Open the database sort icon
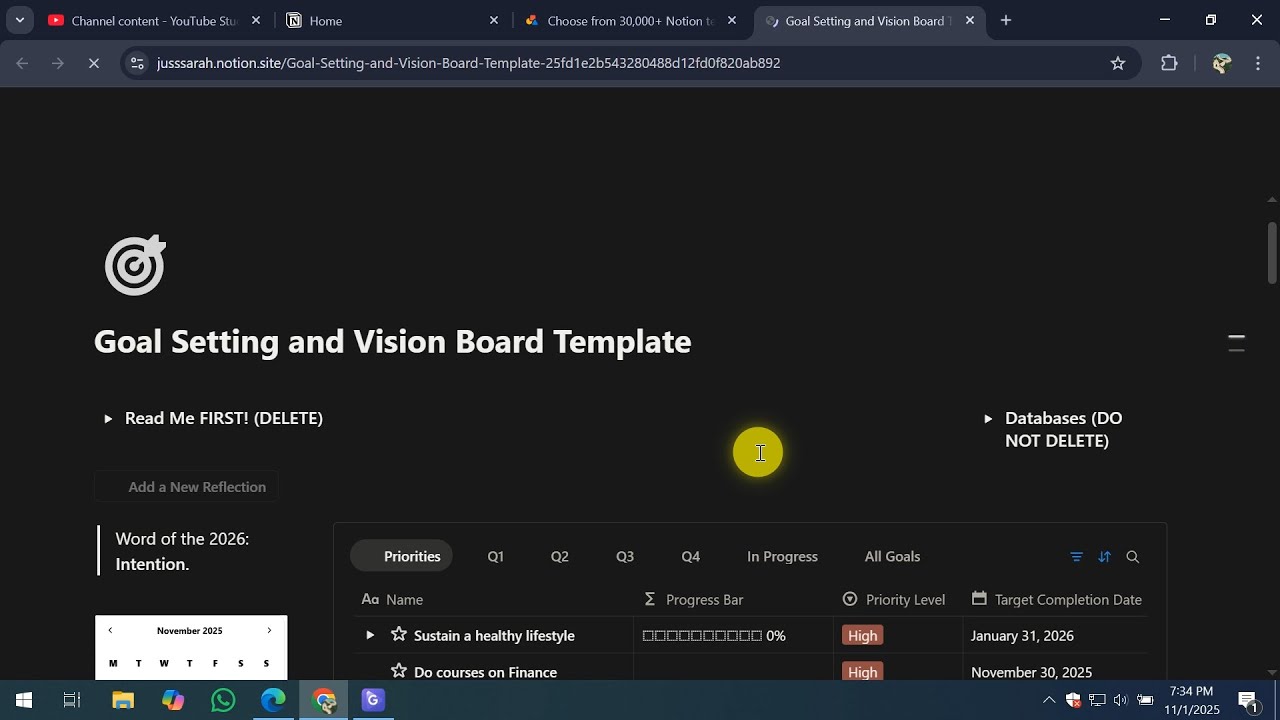The height and width of the screenshot is (720, 1280). click(1104, 557)
